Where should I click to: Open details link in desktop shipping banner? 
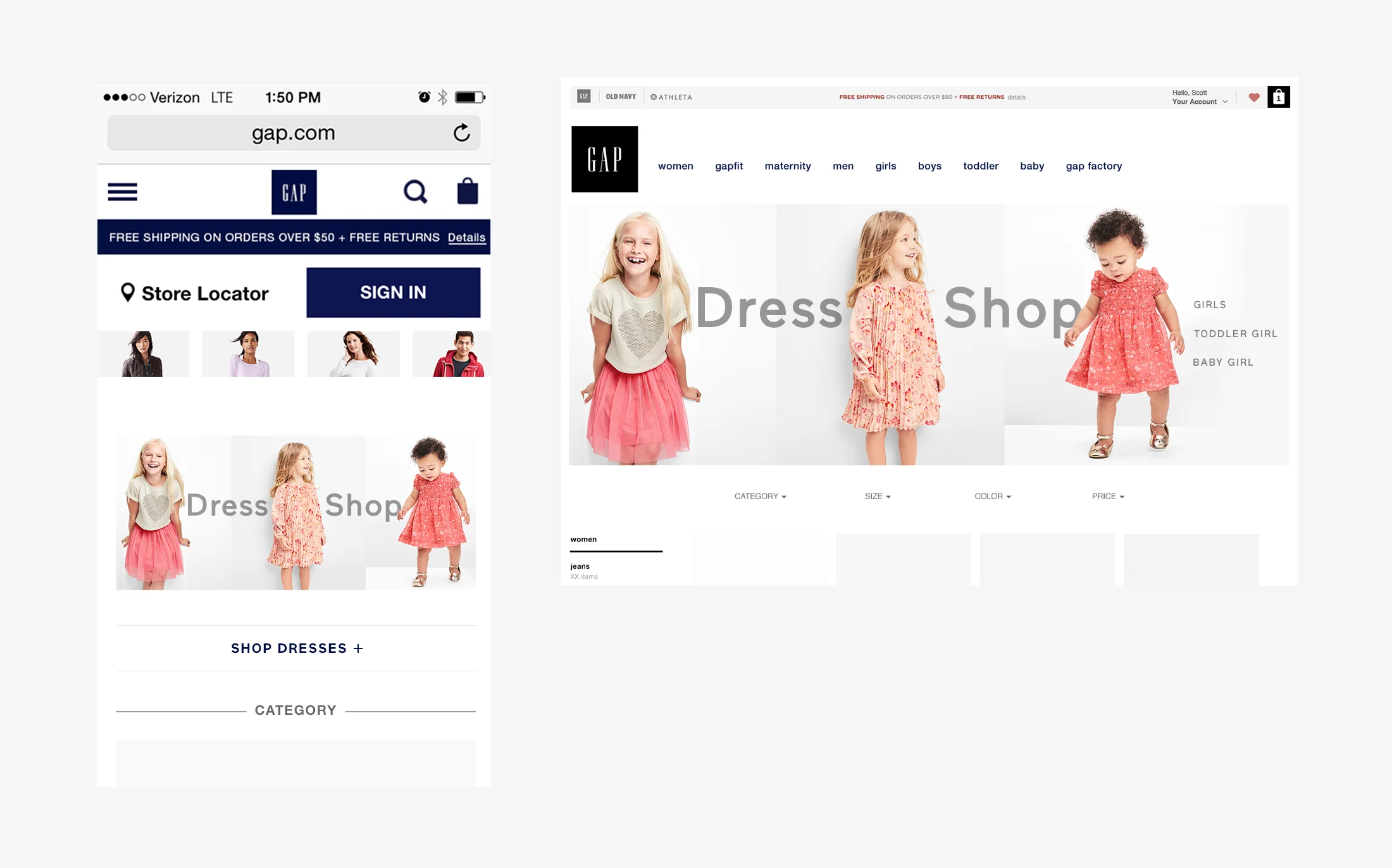tap(1016, 97)
